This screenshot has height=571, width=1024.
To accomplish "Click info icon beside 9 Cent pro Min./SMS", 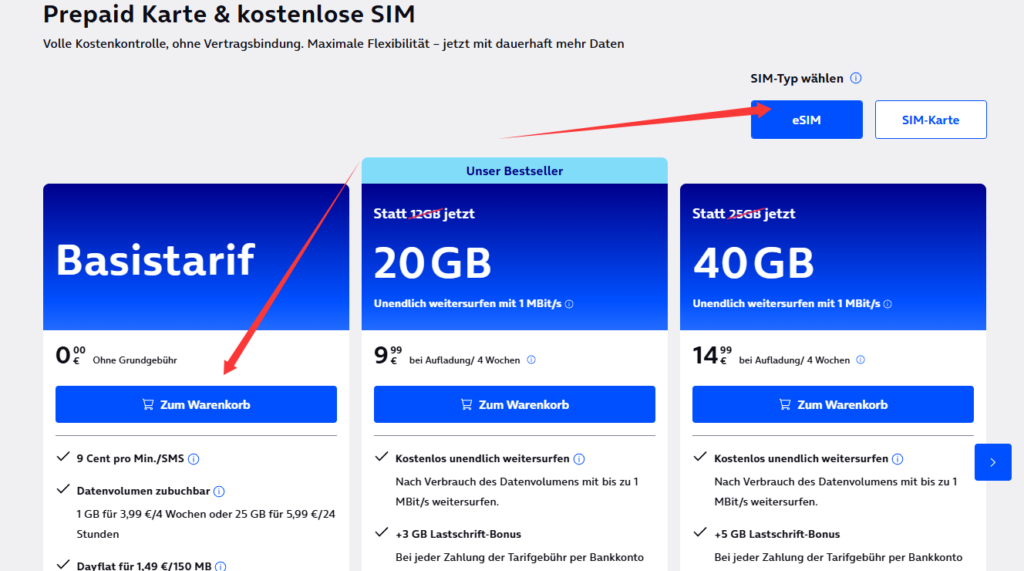I will point(194,459).
